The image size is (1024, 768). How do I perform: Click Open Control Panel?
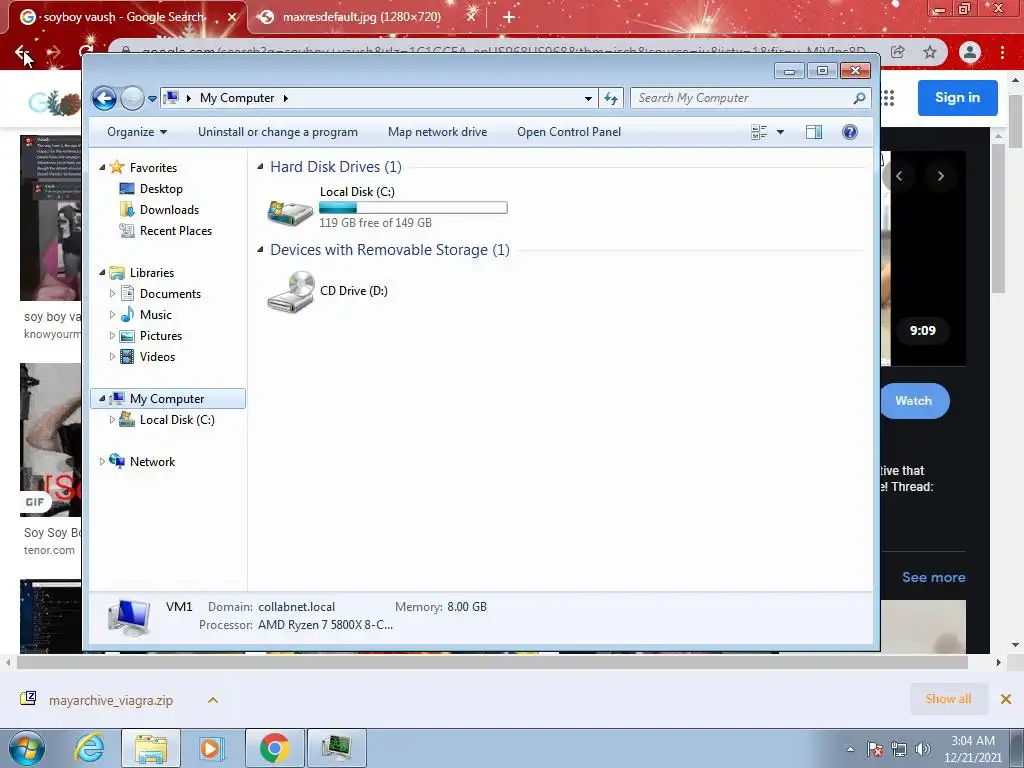(569, 132)
